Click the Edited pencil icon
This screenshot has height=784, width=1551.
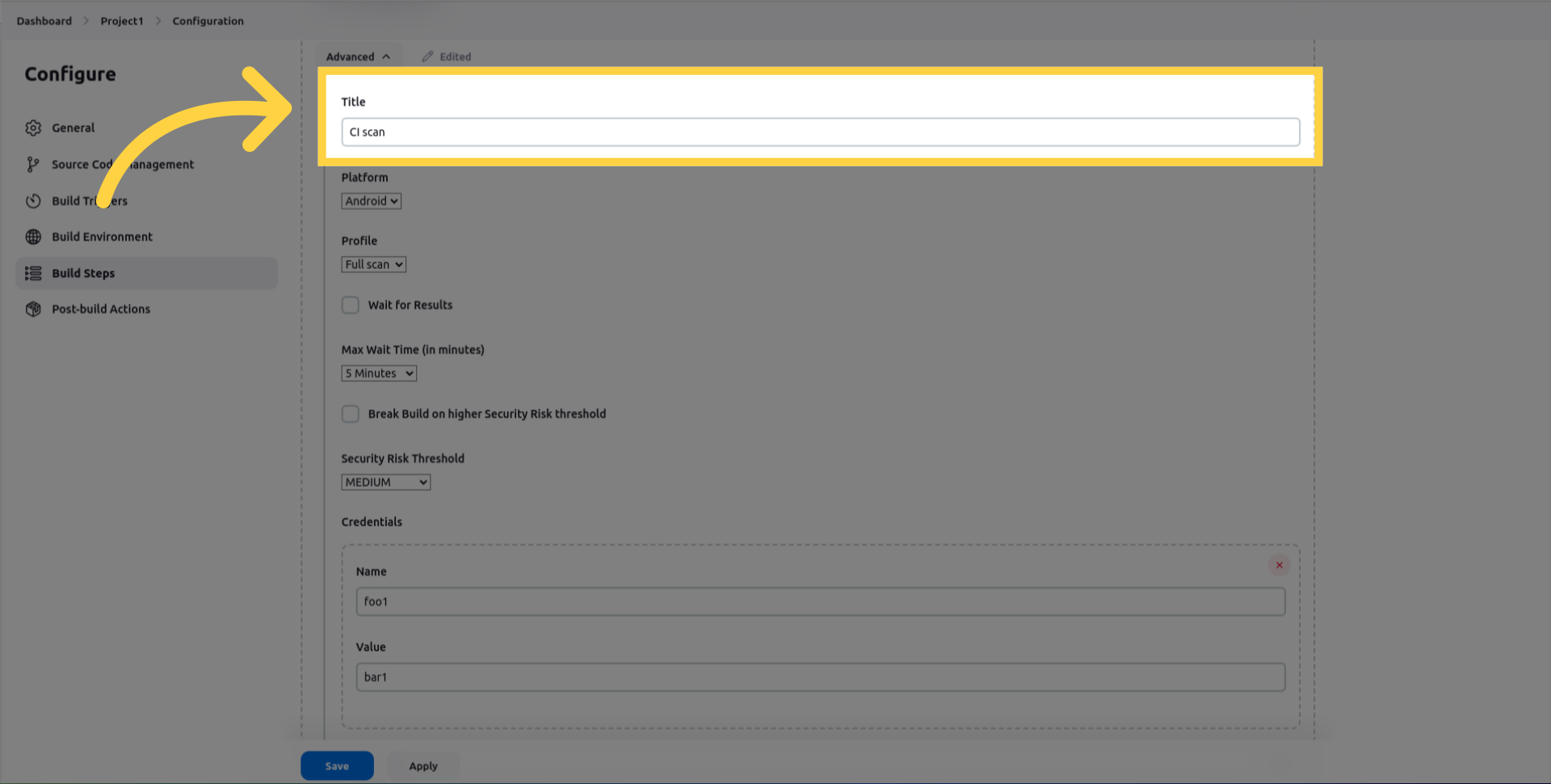[427, 57]
